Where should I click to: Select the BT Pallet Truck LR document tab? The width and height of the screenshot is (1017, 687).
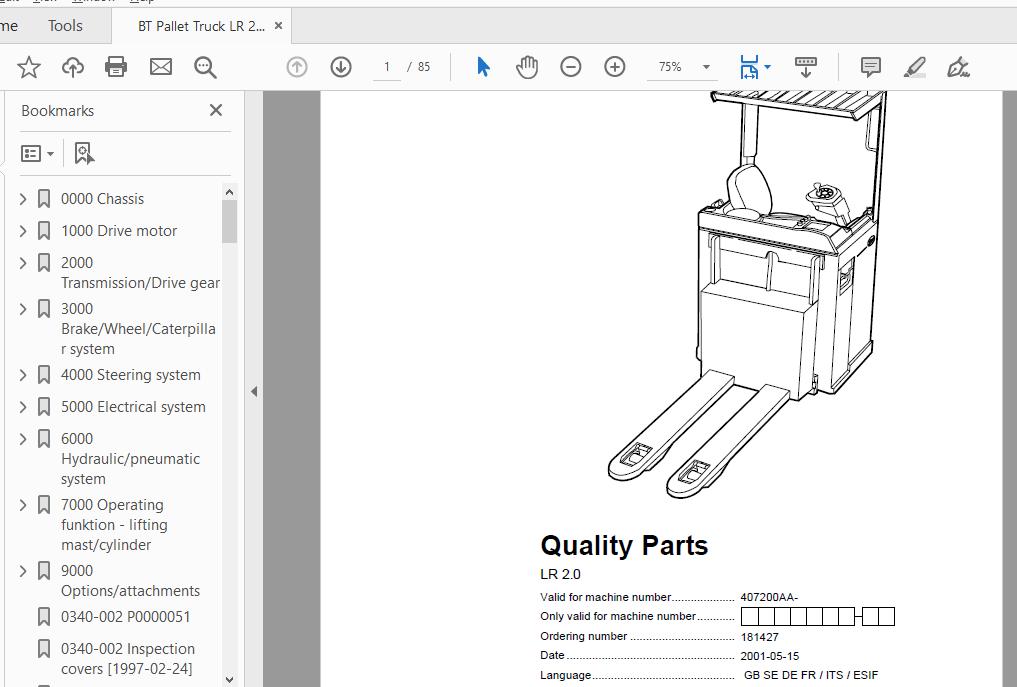coord(201,26)
